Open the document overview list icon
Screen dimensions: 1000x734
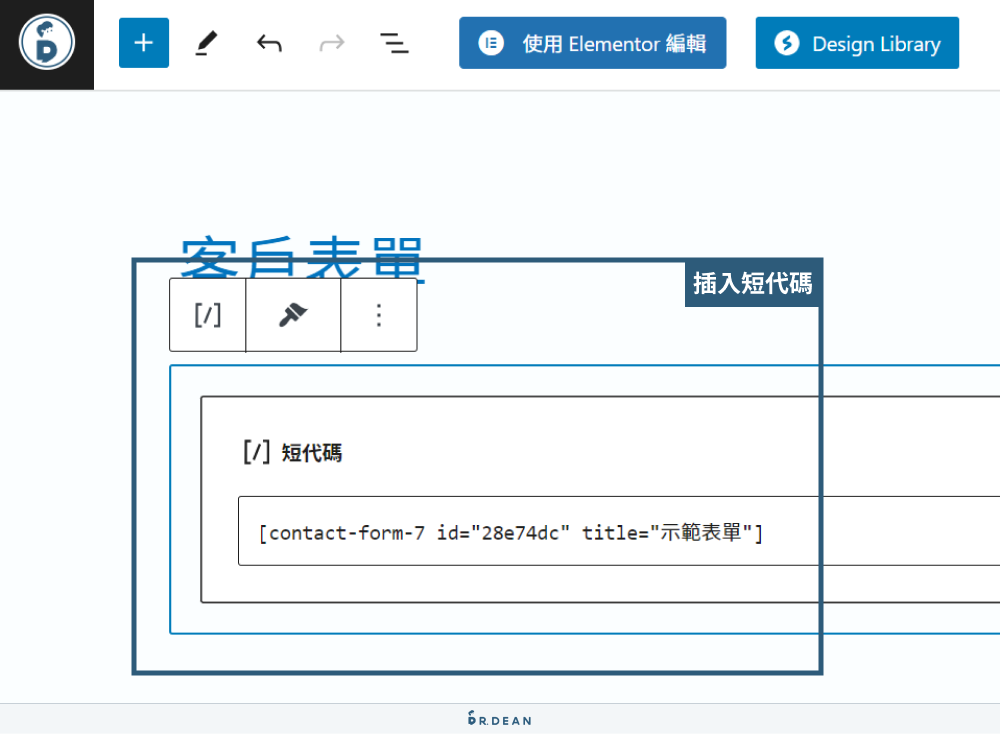[x=394, y=42]
